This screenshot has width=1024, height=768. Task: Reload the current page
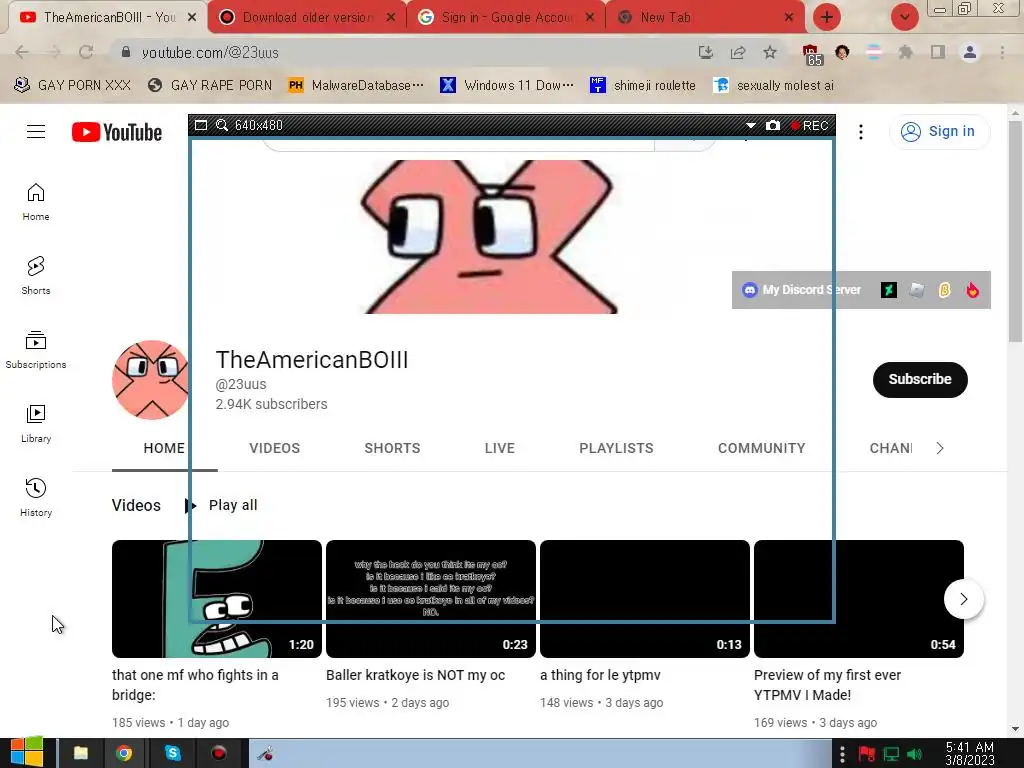pos(86,52)
